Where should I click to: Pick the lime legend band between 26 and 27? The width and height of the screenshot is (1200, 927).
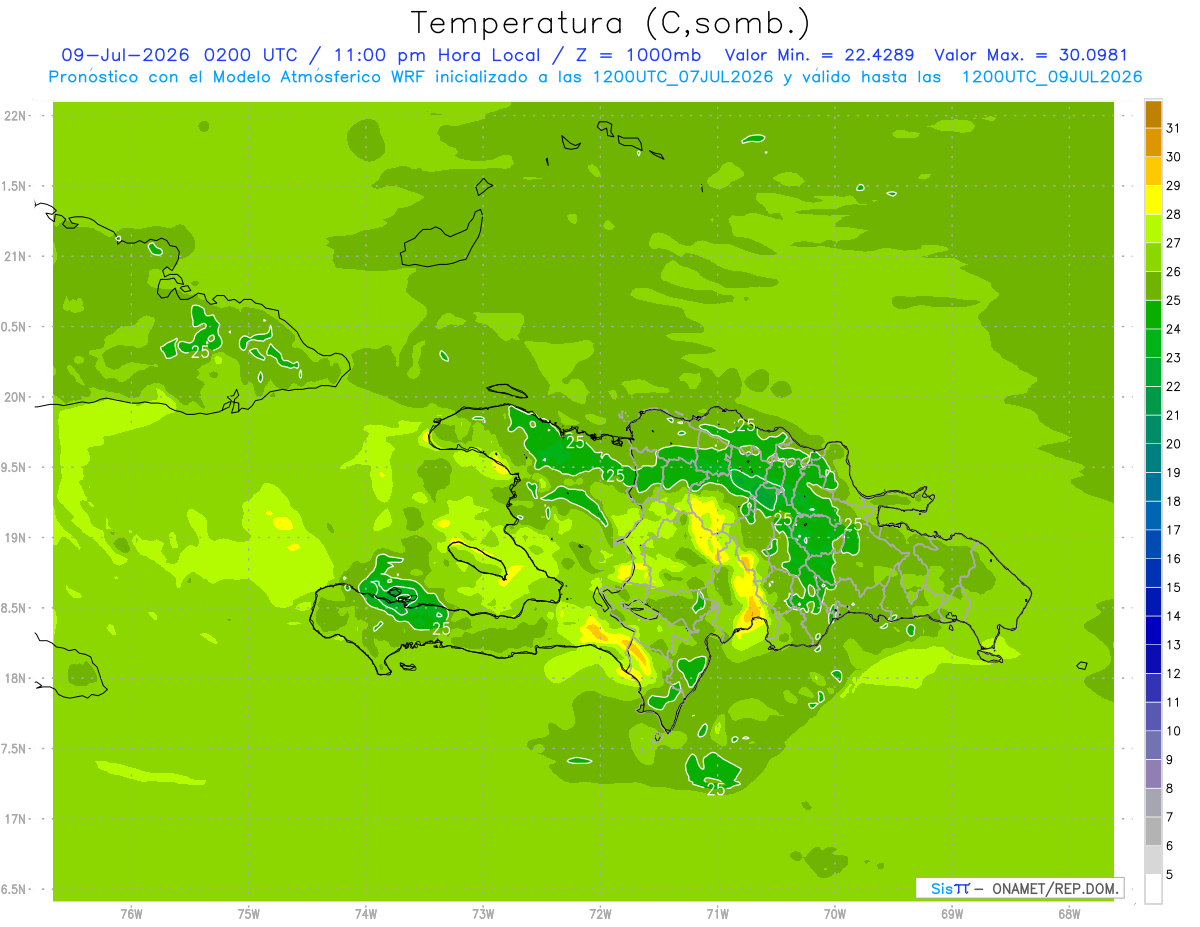(1153, 257)
